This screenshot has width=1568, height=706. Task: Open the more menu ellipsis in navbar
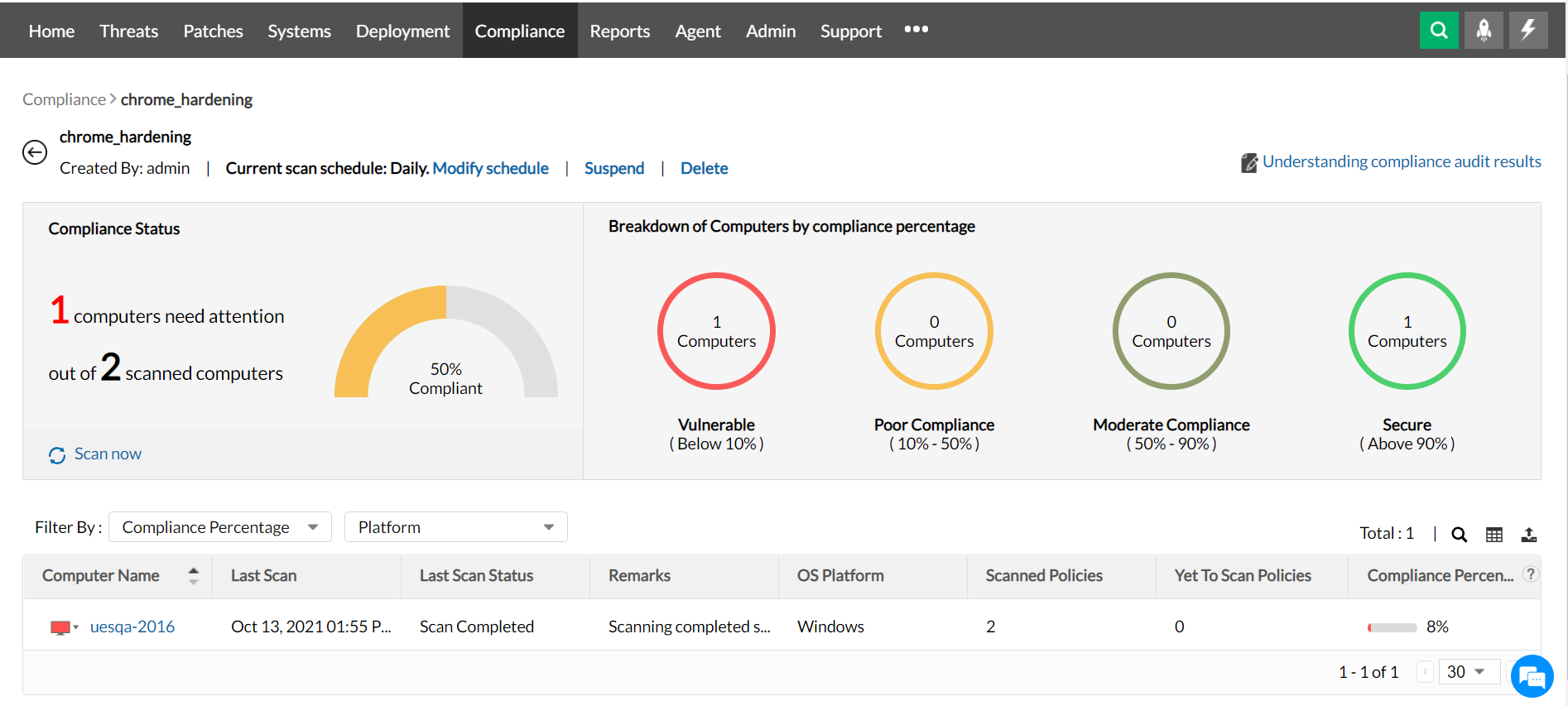[916, 30]
